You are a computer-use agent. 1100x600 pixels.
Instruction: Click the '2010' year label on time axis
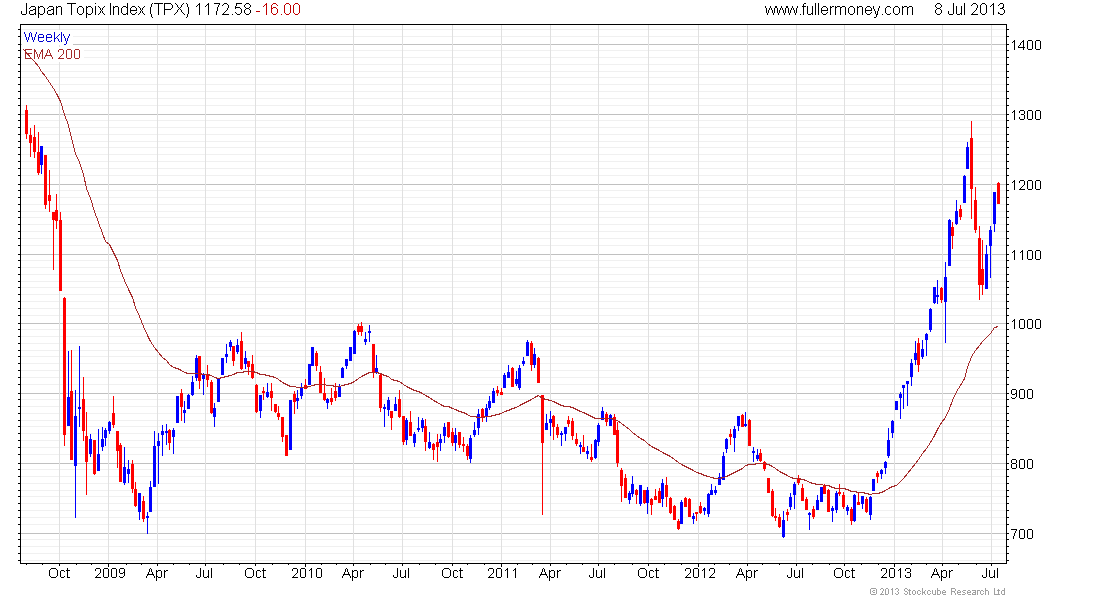pyautogui.click(x=307, y=573)
